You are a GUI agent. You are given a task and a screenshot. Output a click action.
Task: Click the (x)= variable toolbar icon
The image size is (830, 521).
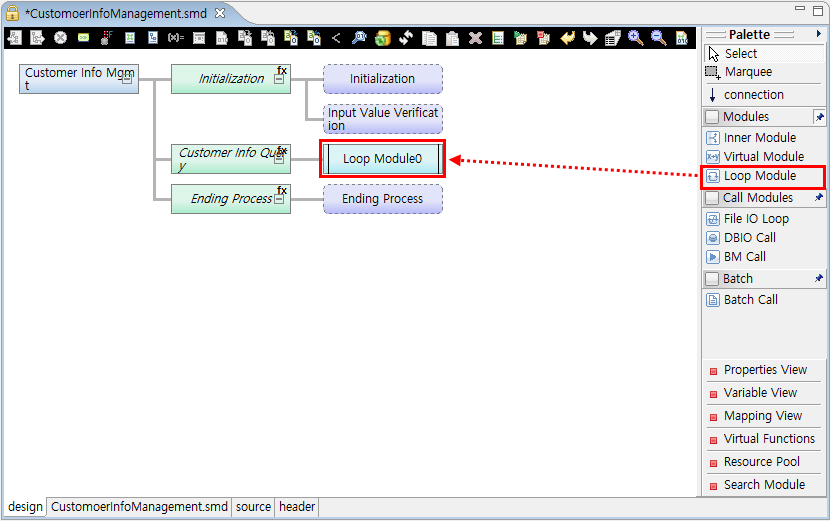[176, 38]
